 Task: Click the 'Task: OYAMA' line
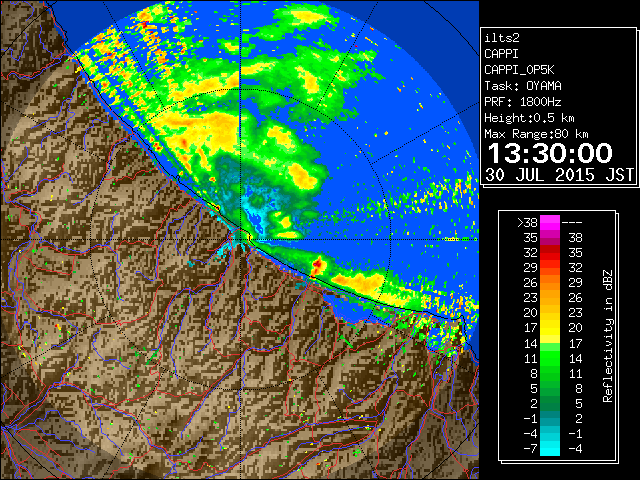(523, 86)
